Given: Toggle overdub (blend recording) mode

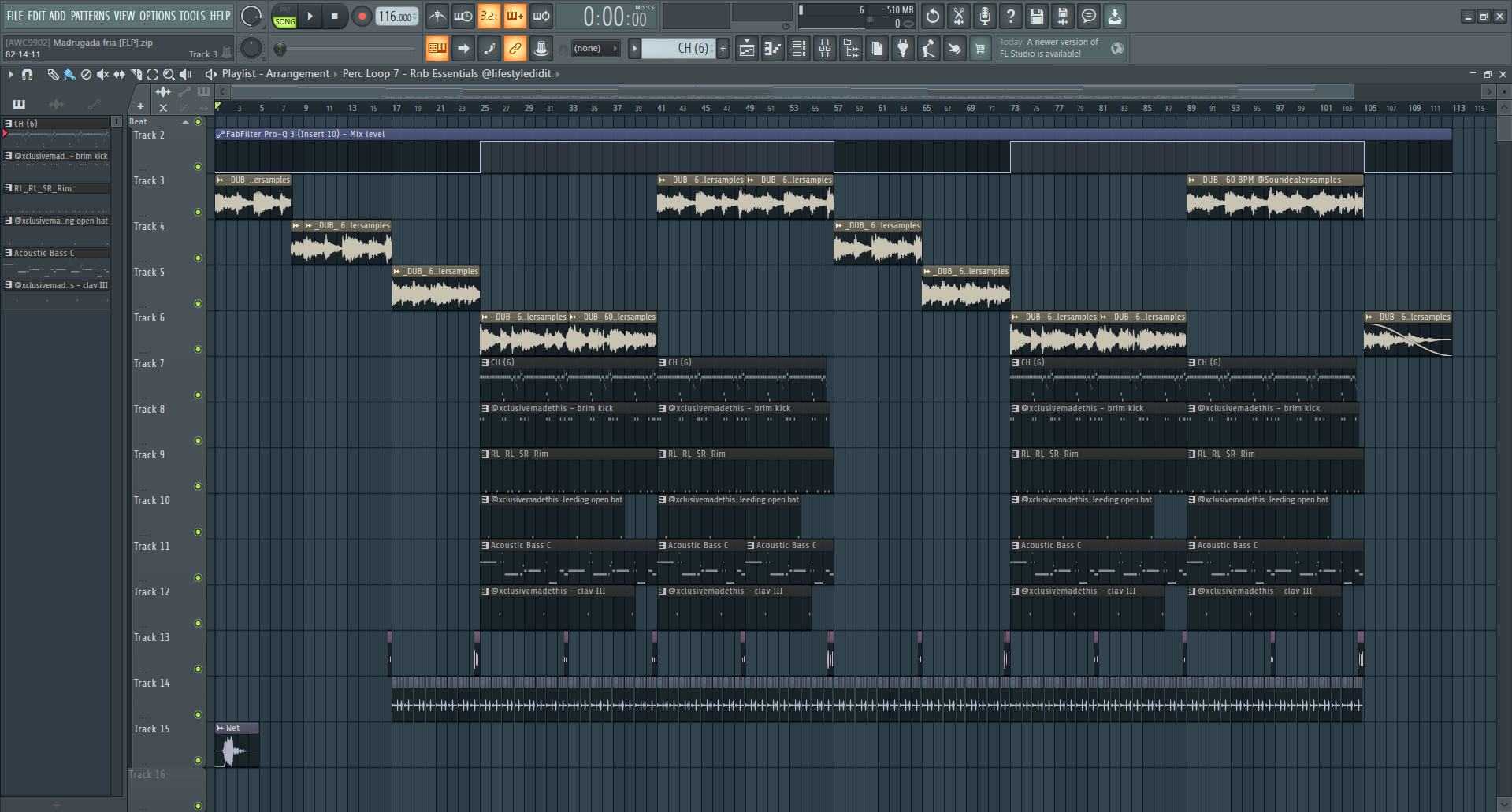Looking at the screenshot, I should 515,16.
